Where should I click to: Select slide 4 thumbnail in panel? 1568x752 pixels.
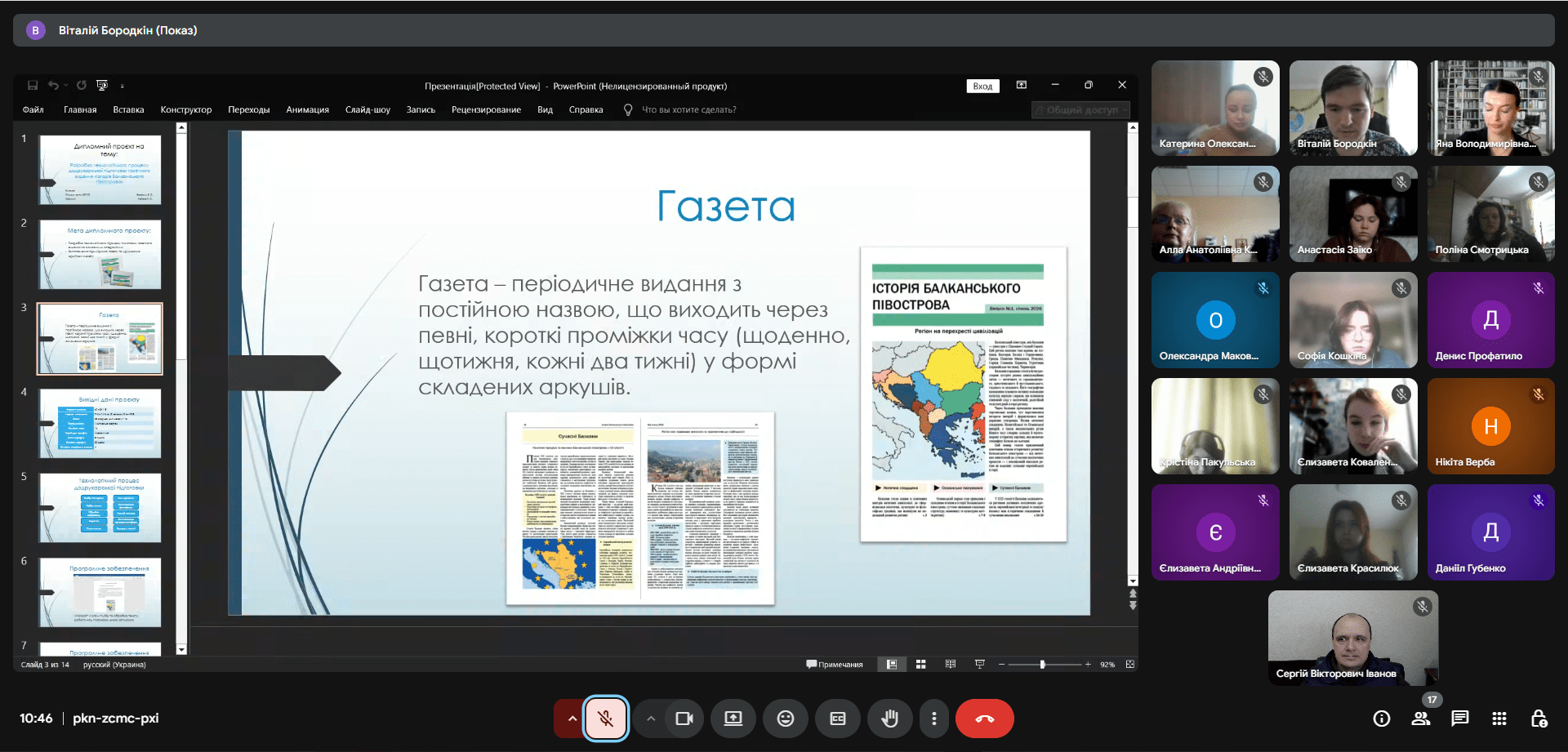coord(100,423)
